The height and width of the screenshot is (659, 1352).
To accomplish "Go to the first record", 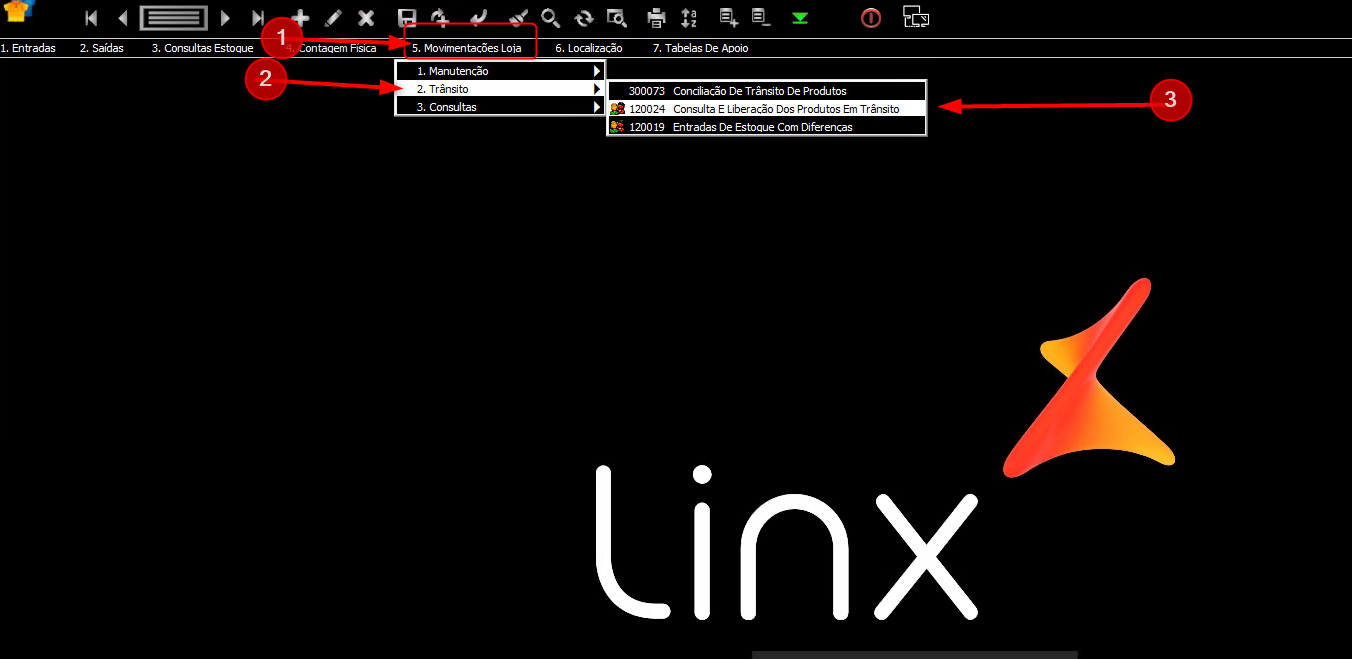I will point(91,18).
